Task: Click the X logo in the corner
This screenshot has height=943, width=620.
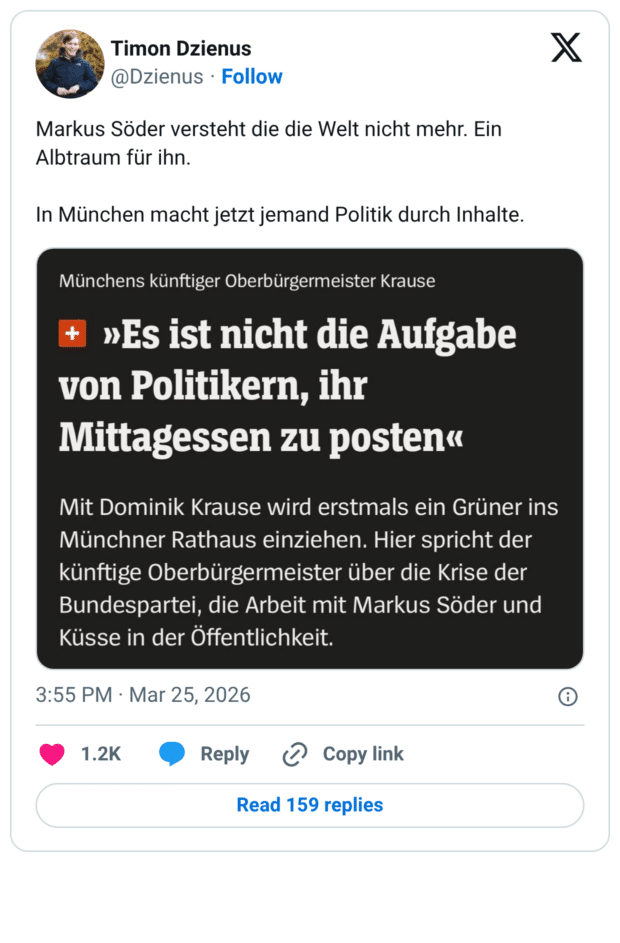Action: pyautogui.click(x=566, y=46)
